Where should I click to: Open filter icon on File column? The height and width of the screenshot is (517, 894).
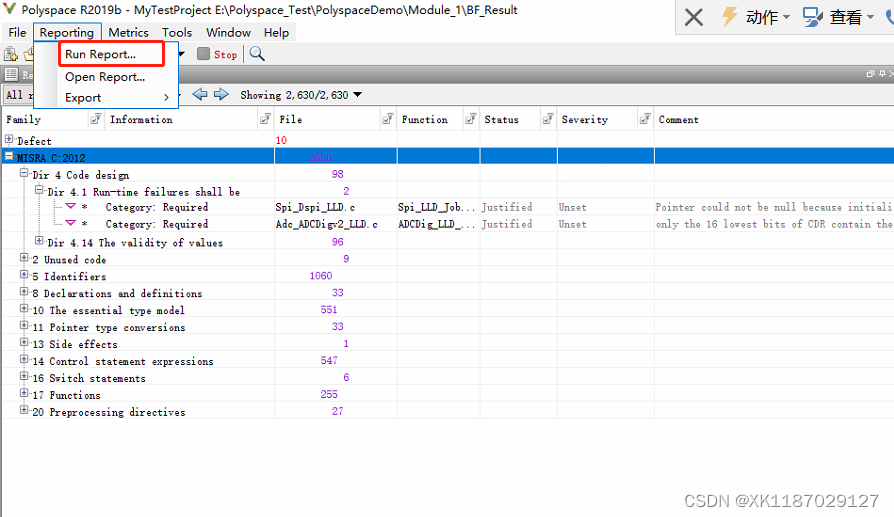[388, 119]
